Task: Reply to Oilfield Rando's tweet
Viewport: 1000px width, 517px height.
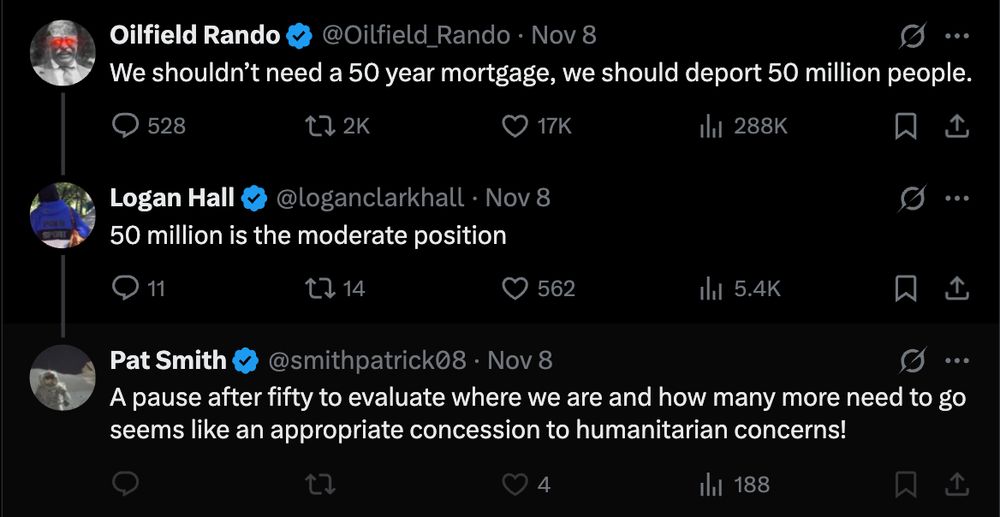Action: click(125, 126)
